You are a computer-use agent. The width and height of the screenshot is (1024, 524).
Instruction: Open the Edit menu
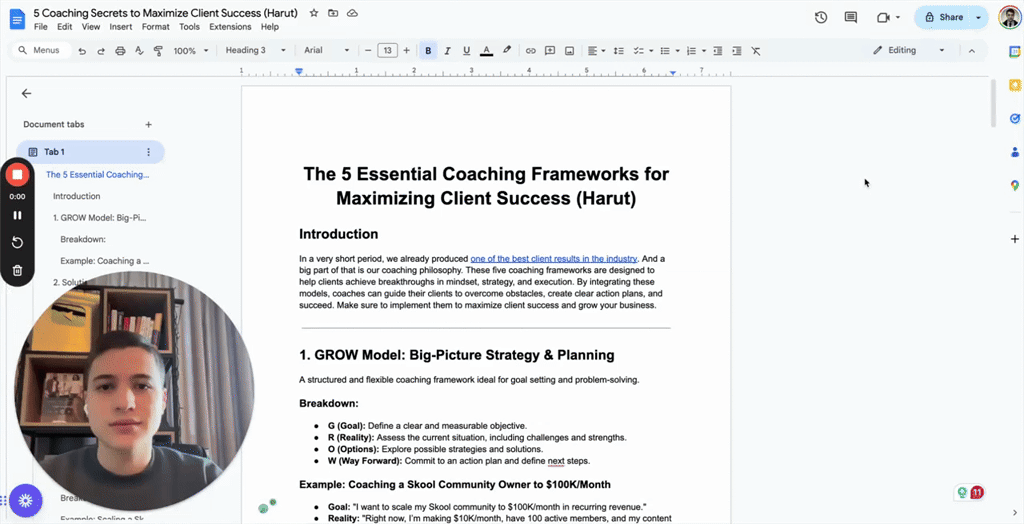[x=65, y=27]
